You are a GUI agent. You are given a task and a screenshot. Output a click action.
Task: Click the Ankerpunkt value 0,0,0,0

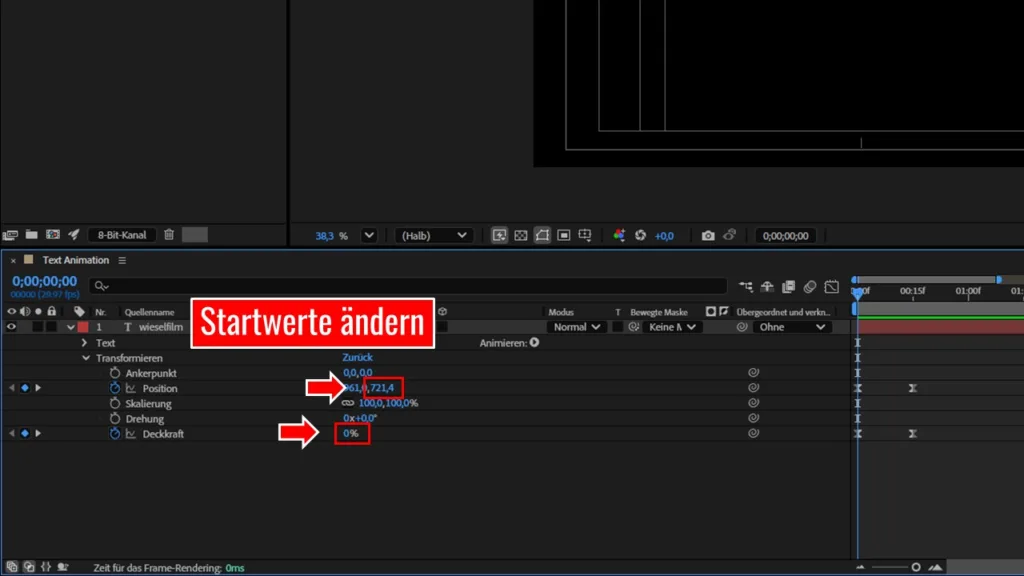(x=358, y=373)
